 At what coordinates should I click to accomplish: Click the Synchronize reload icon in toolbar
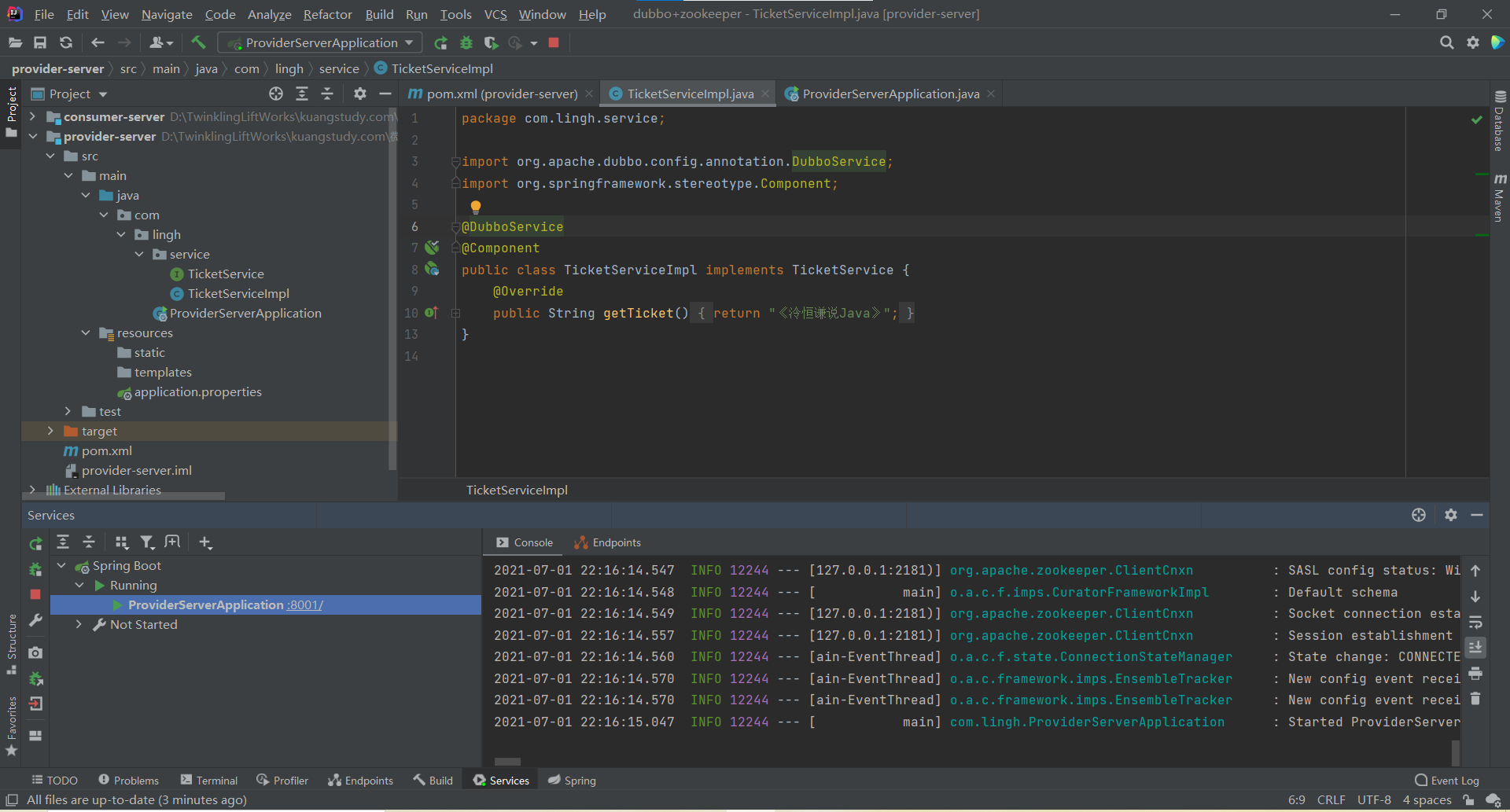point(66,42)
